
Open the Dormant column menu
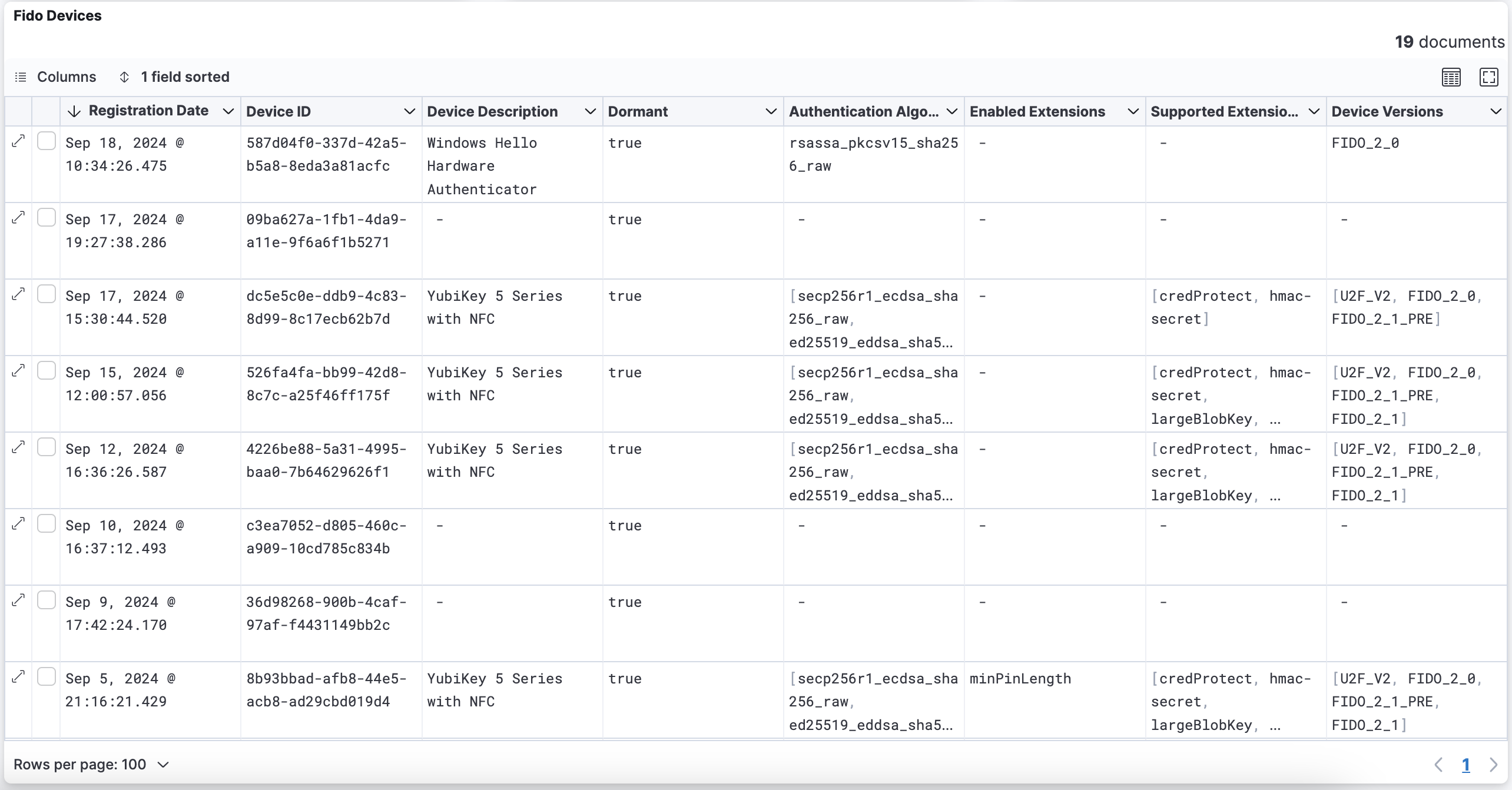771,111
